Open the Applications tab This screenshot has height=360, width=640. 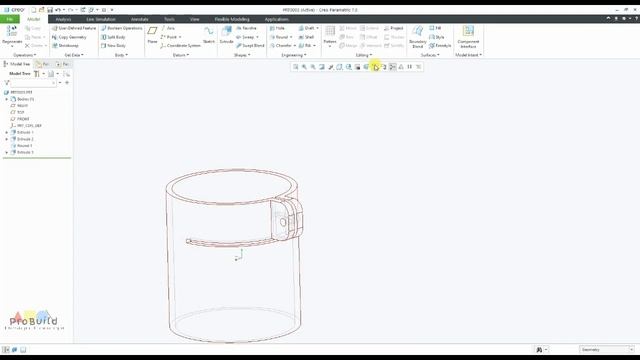click(276, 19)
